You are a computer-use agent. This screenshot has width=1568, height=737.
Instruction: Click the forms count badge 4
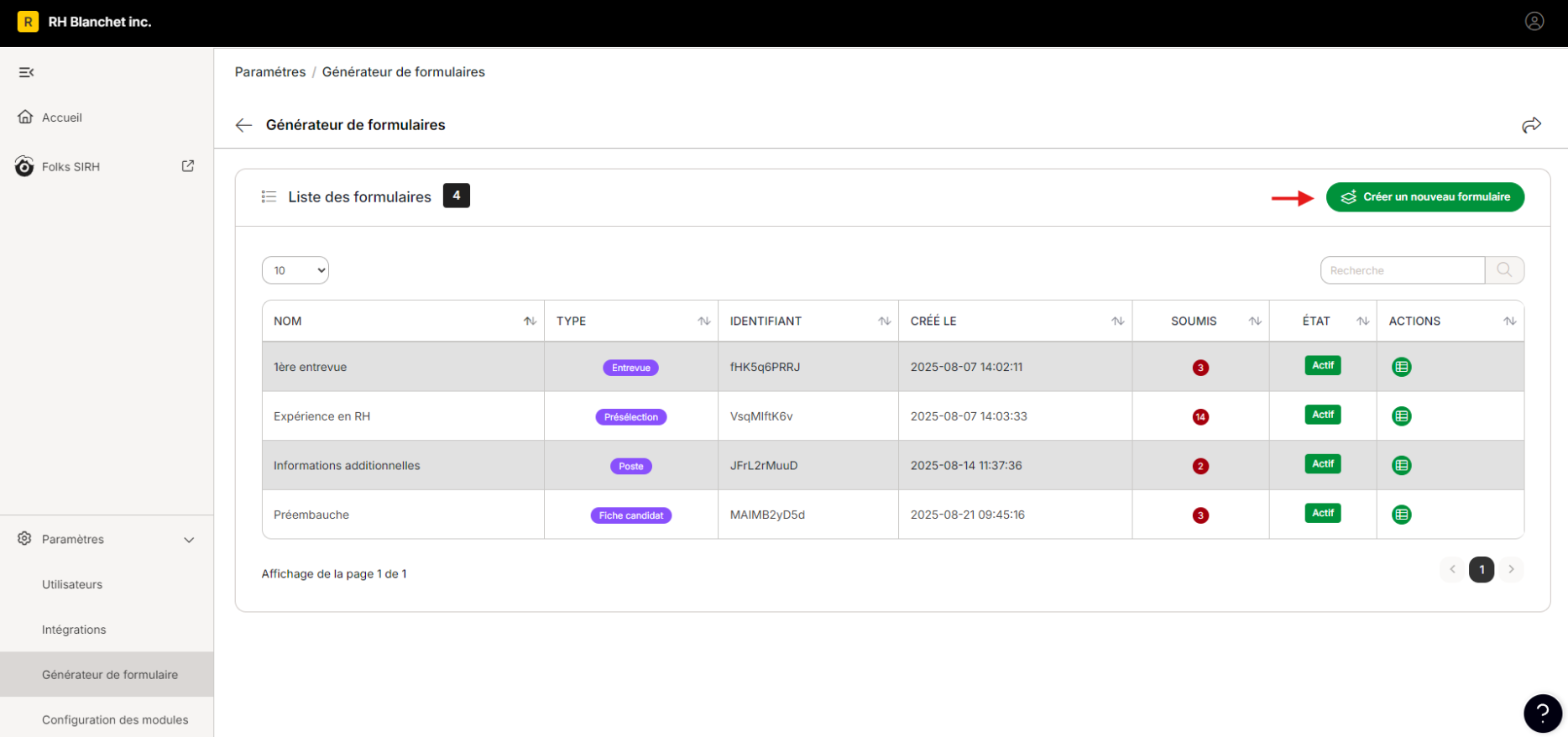pos(457,196)
